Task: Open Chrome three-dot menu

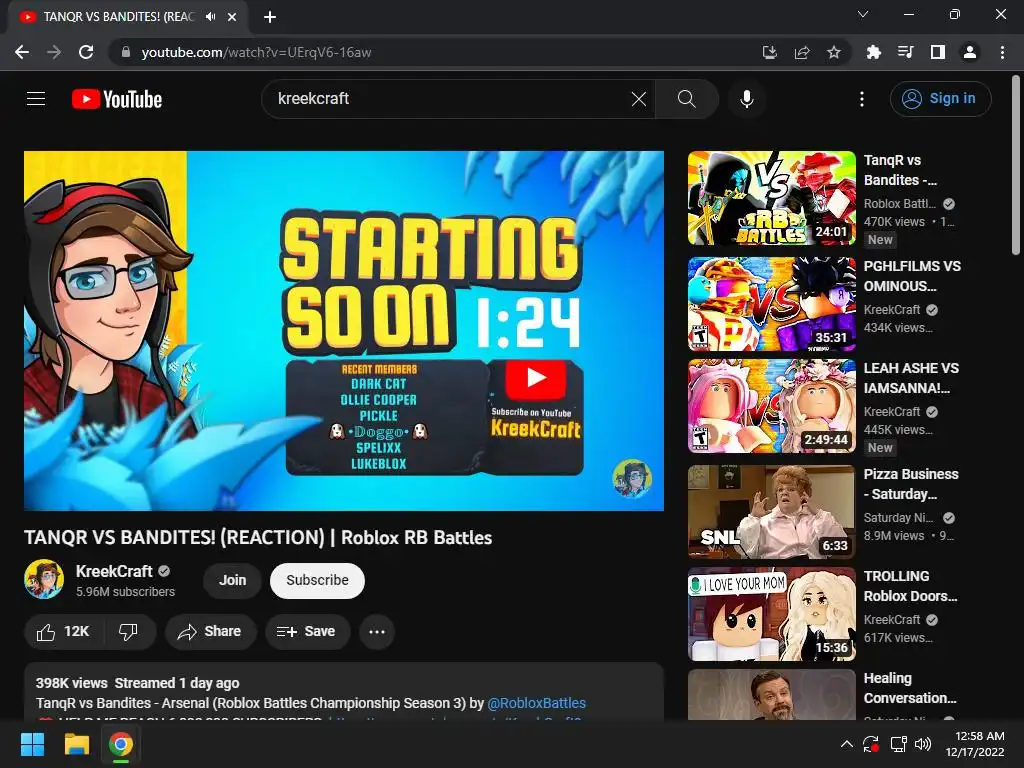Action: [1002, 52]
